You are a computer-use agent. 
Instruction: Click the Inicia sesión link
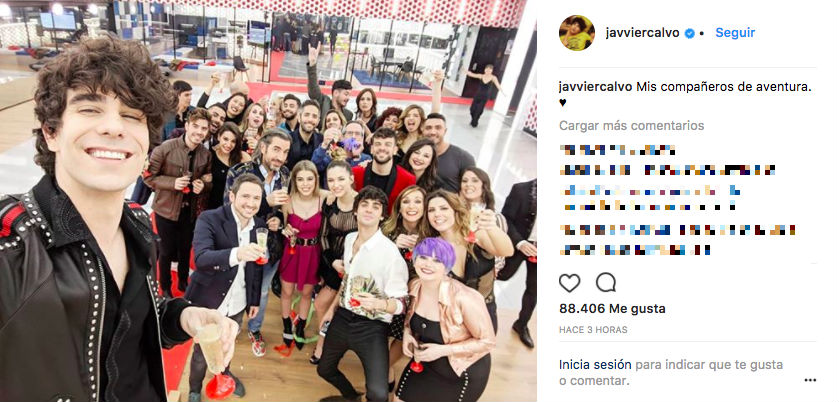596,365
